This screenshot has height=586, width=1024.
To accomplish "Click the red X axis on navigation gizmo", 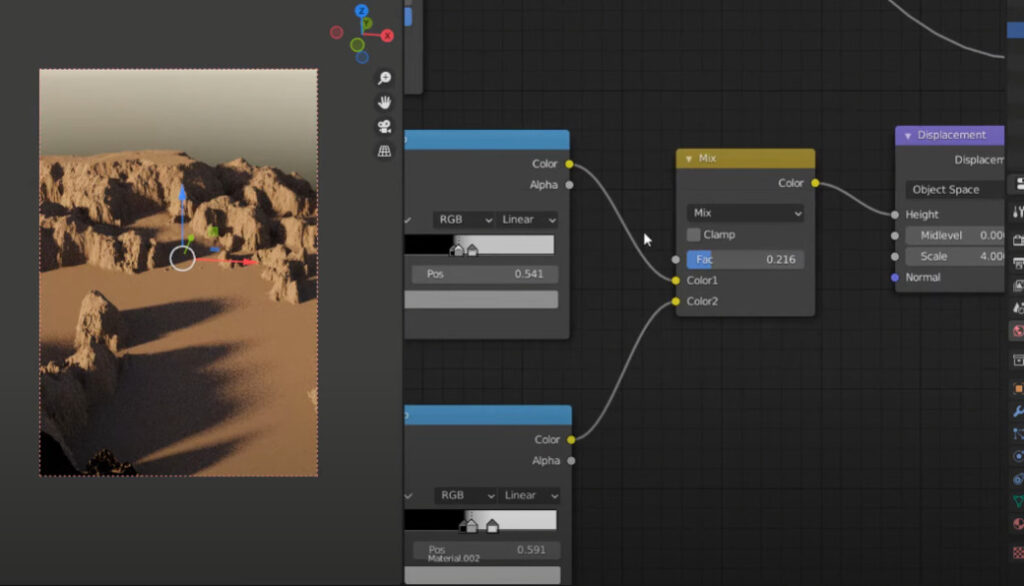I will 387,35.
